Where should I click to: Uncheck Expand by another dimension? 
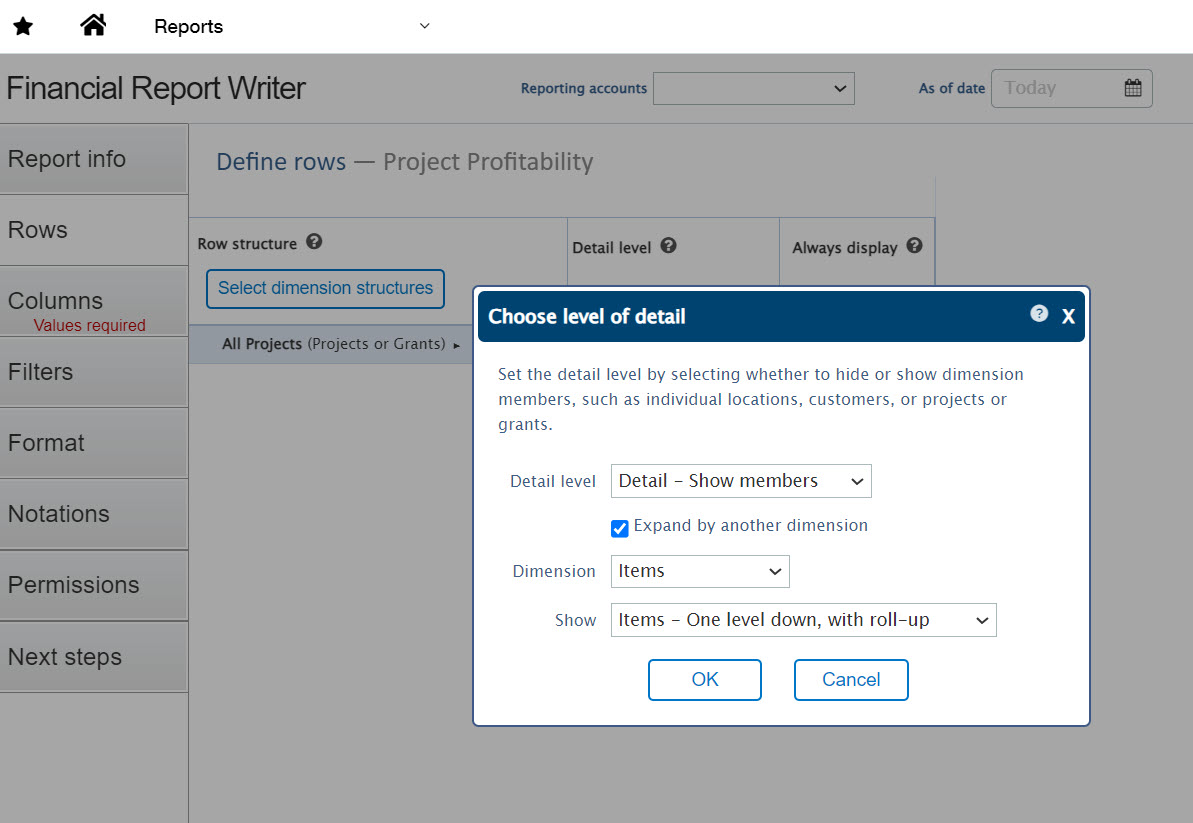tap(620, 528)
